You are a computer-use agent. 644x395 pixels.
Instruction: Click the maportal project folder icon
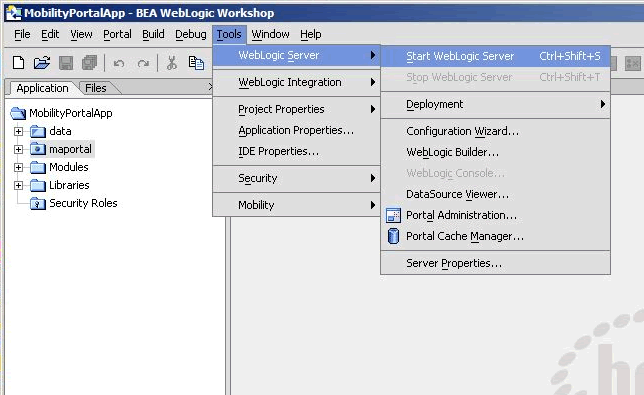38,149
